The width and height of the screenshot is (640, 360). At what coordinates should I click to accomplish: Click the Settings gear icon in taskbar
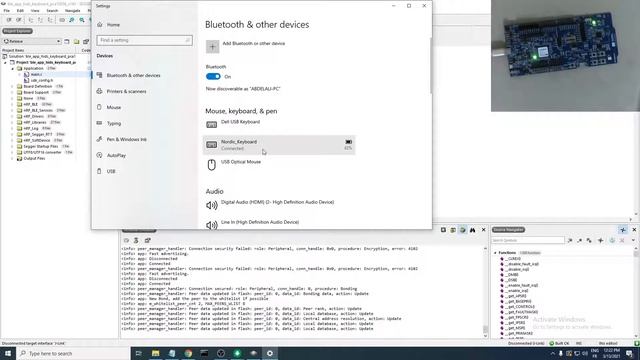pyautogui.click(x=270, y=353)
